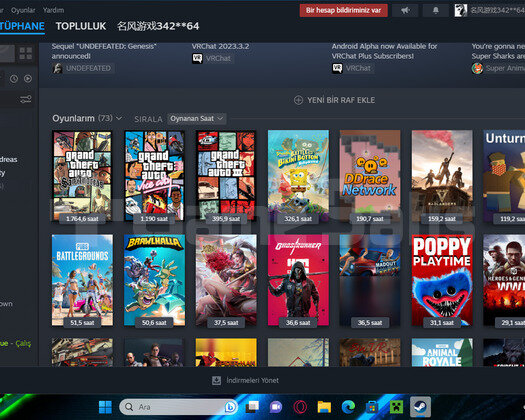
Task: Click the 326,1 saat playtime label
Action: [x=298, y=219]
